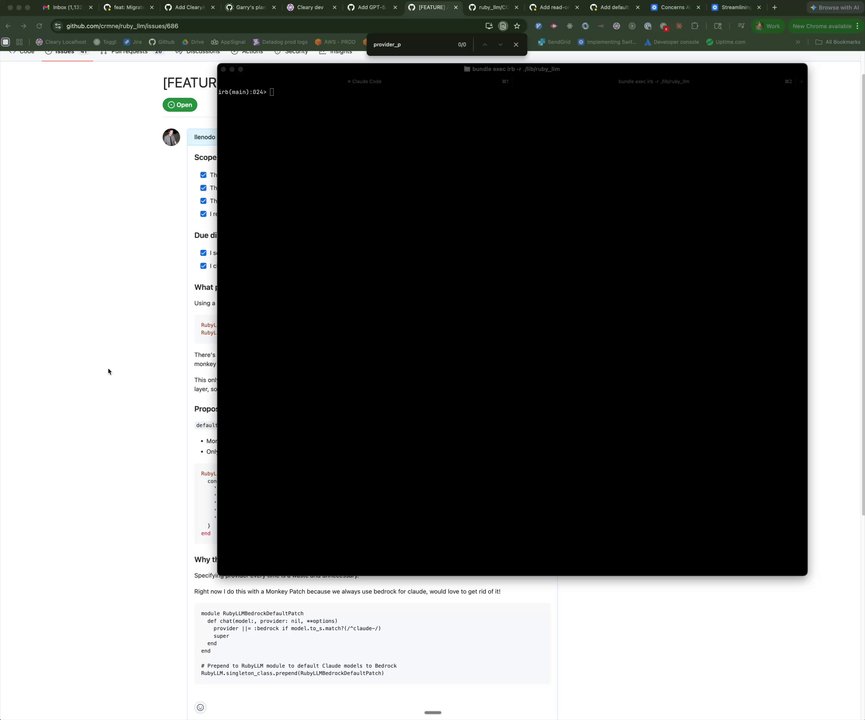Add an emoji reaction to the issue

tap(200, 707)
